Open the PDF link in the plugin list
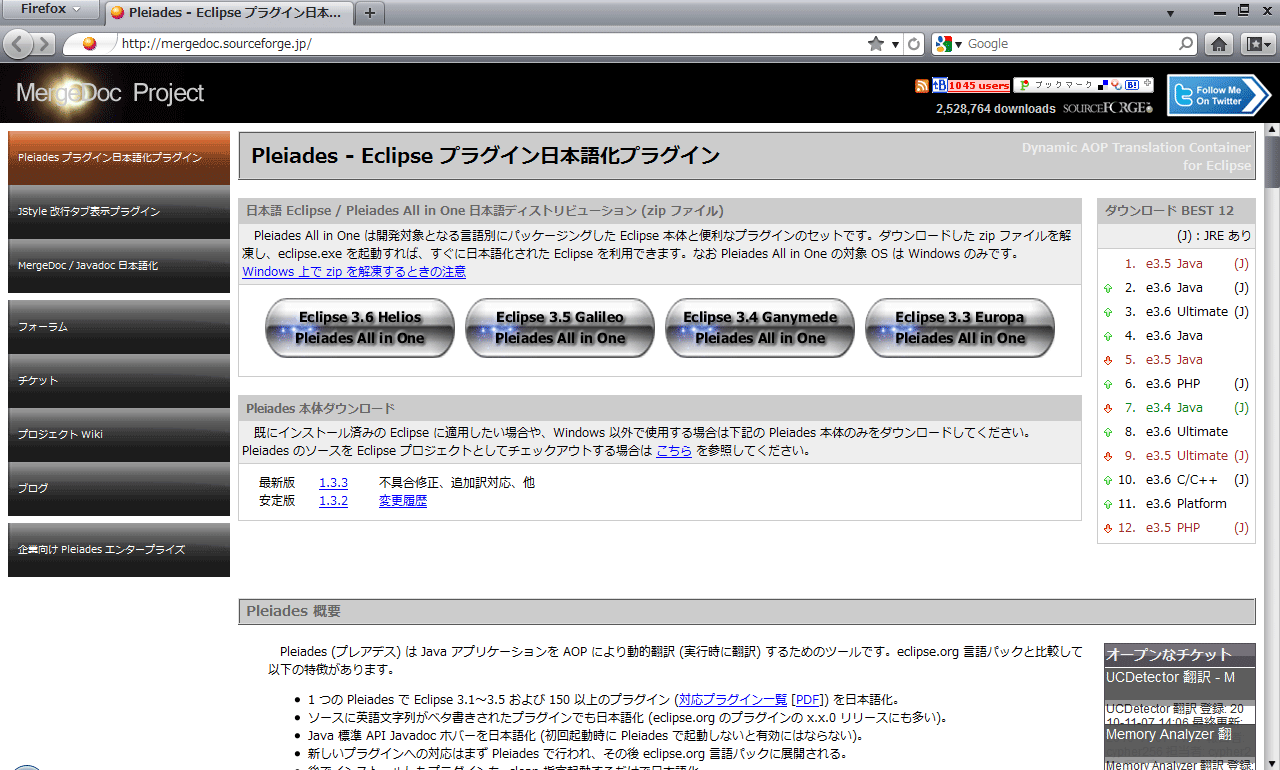Image resolution: width=1280 pixels, height=770 pixels. [x=808, y=700]
